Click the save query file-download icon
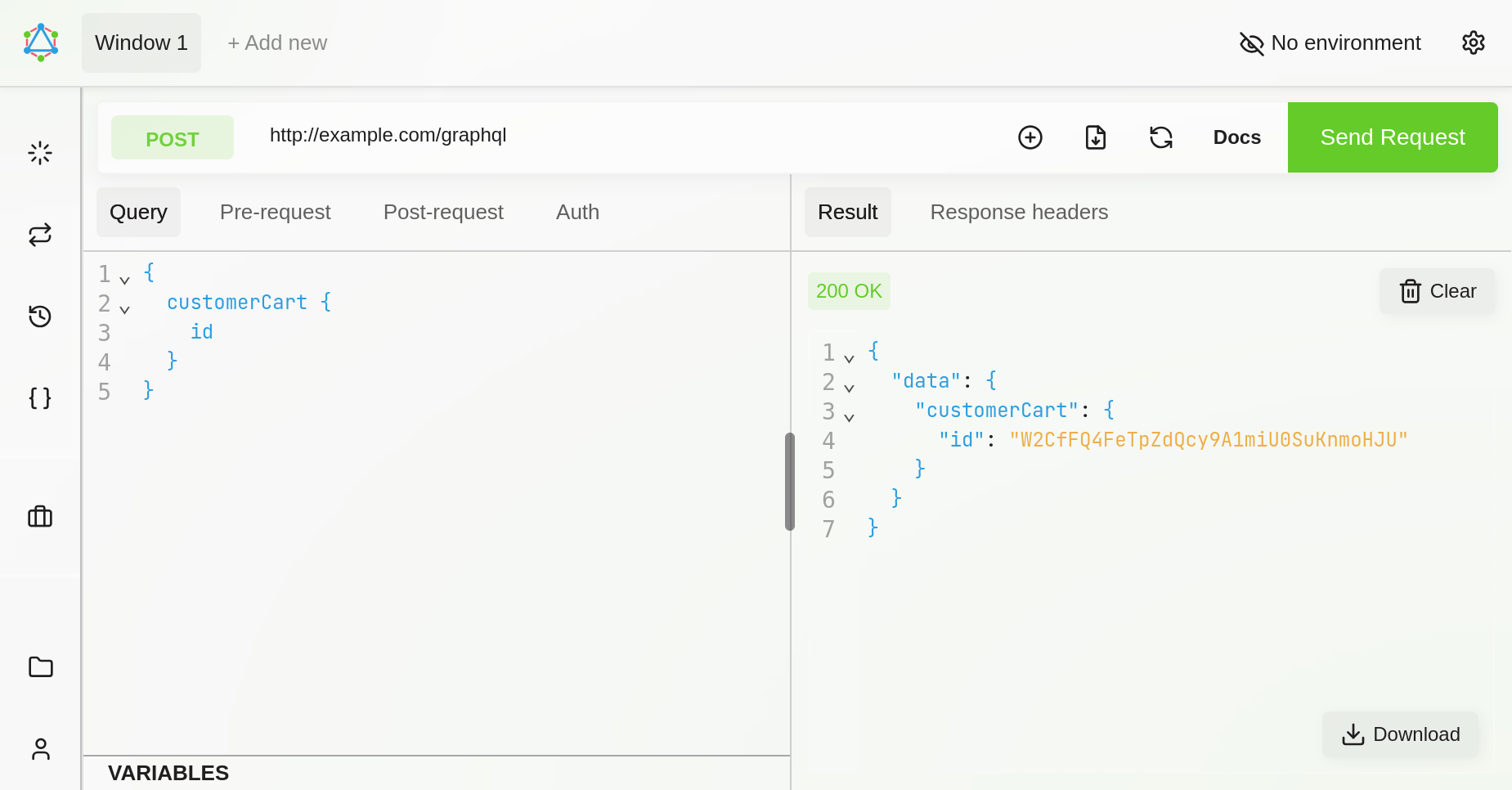 click(x=1095, y=137)
